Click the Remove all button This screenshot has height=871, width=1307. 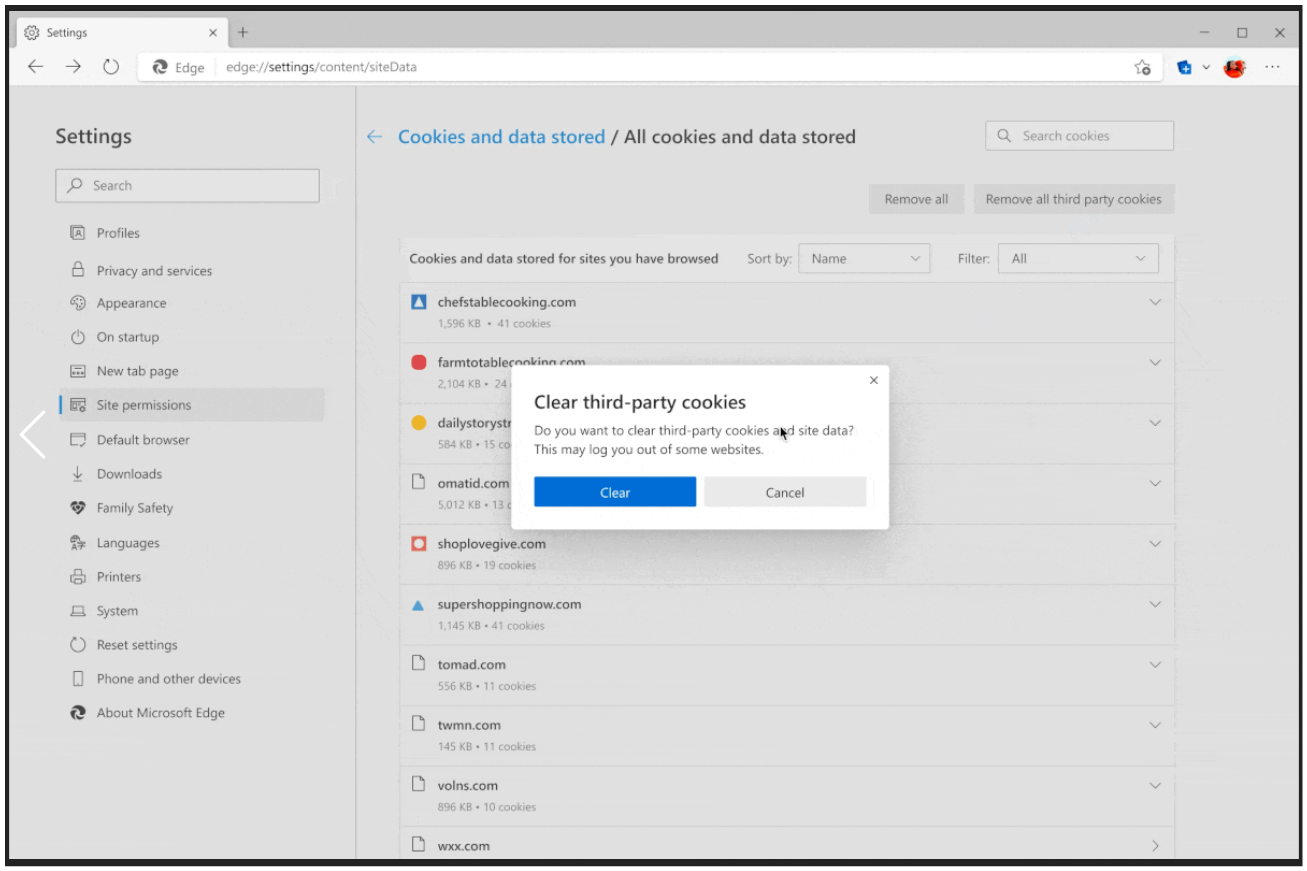pos(915,198)
